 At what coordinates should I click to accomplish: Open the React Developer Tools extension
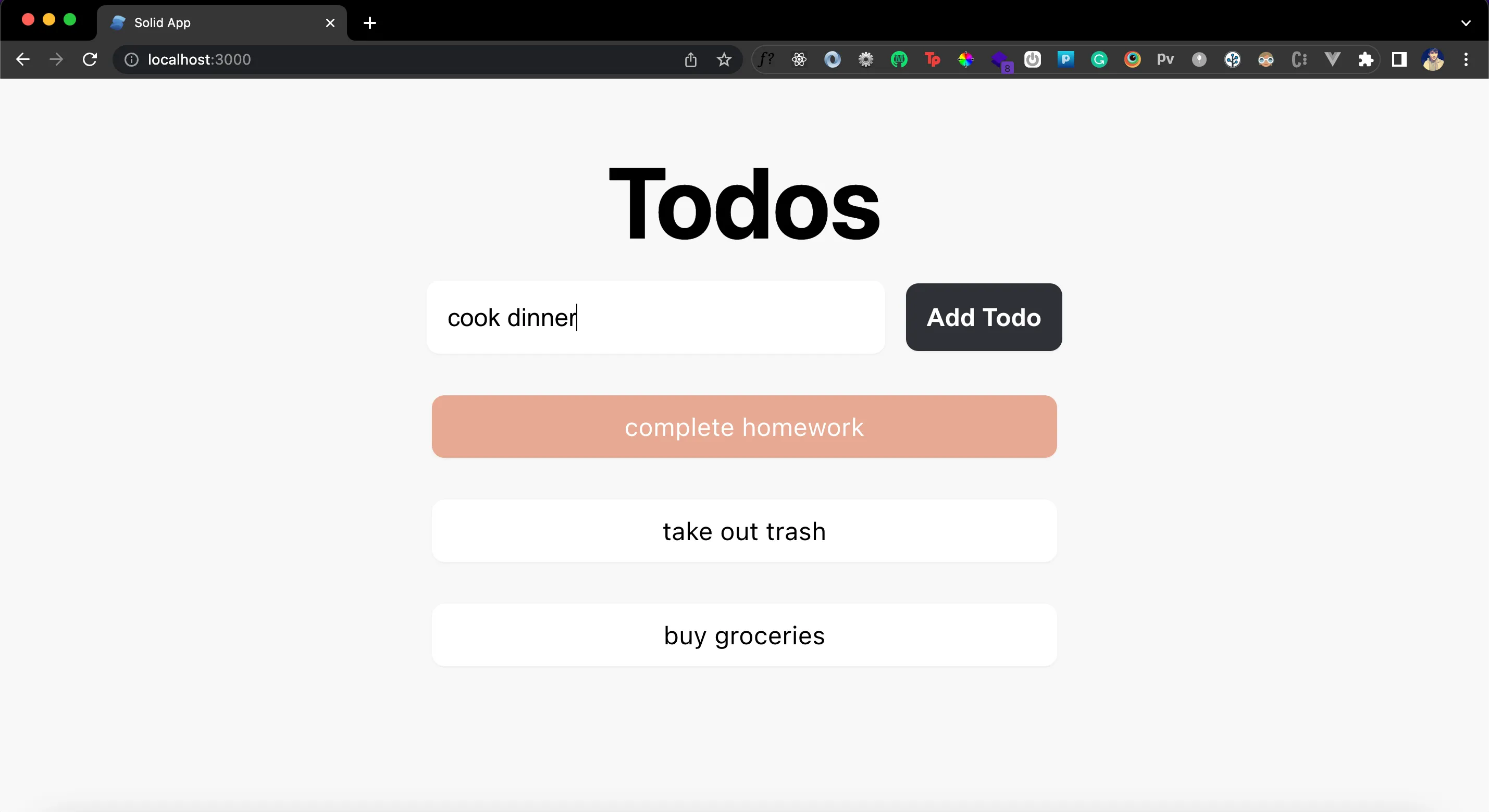[799, 59]
